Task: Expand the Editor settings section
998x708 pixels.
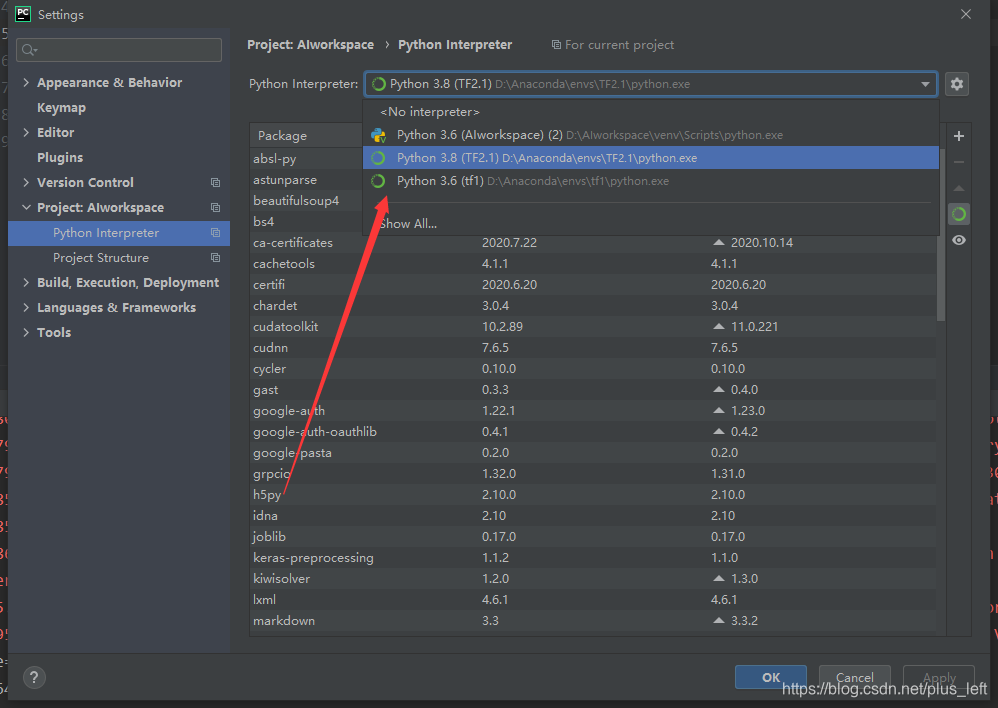Action: pyautogui.click(x=26, y=132)
